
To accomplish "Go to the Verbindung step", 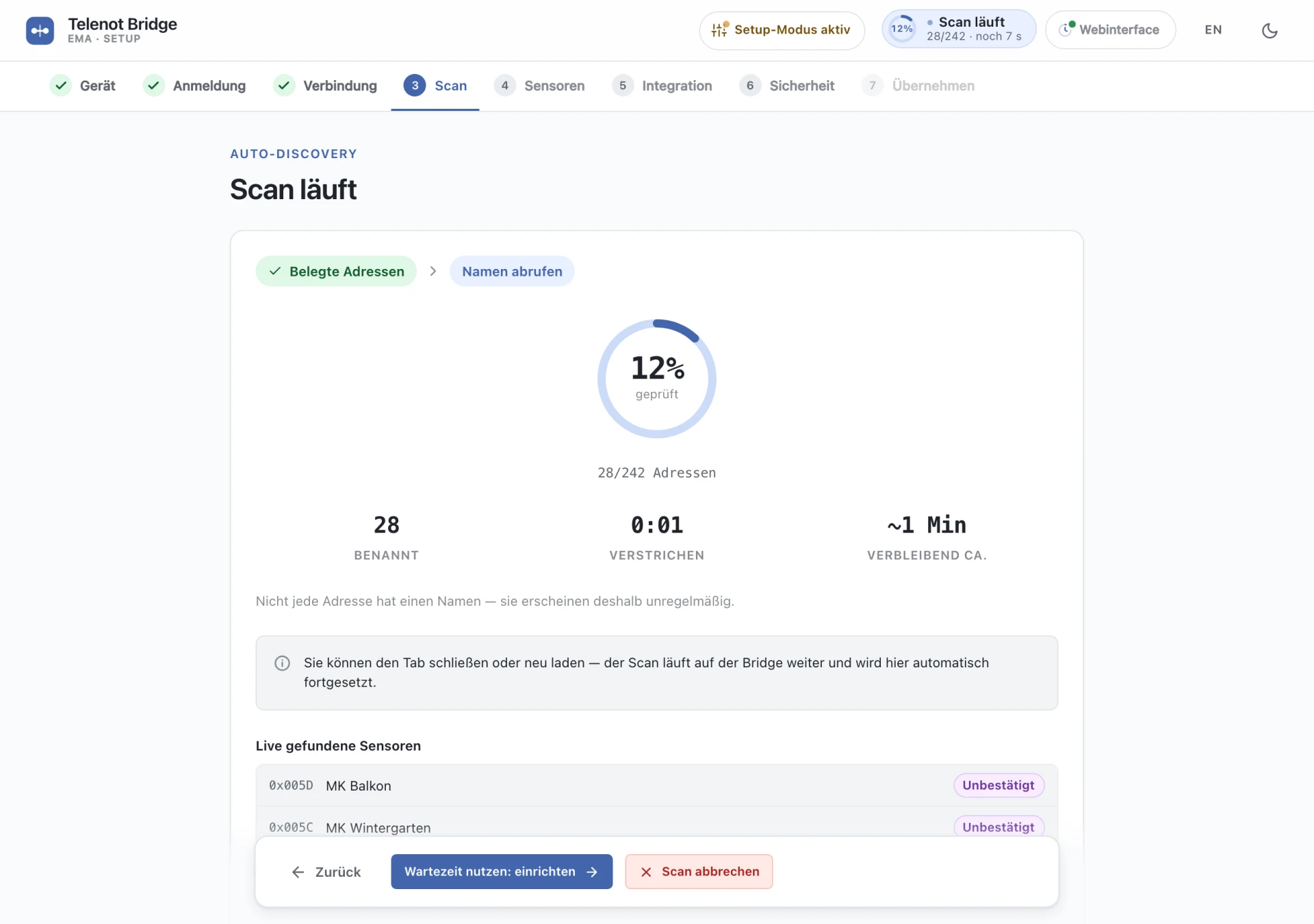I will click(325, 86).
